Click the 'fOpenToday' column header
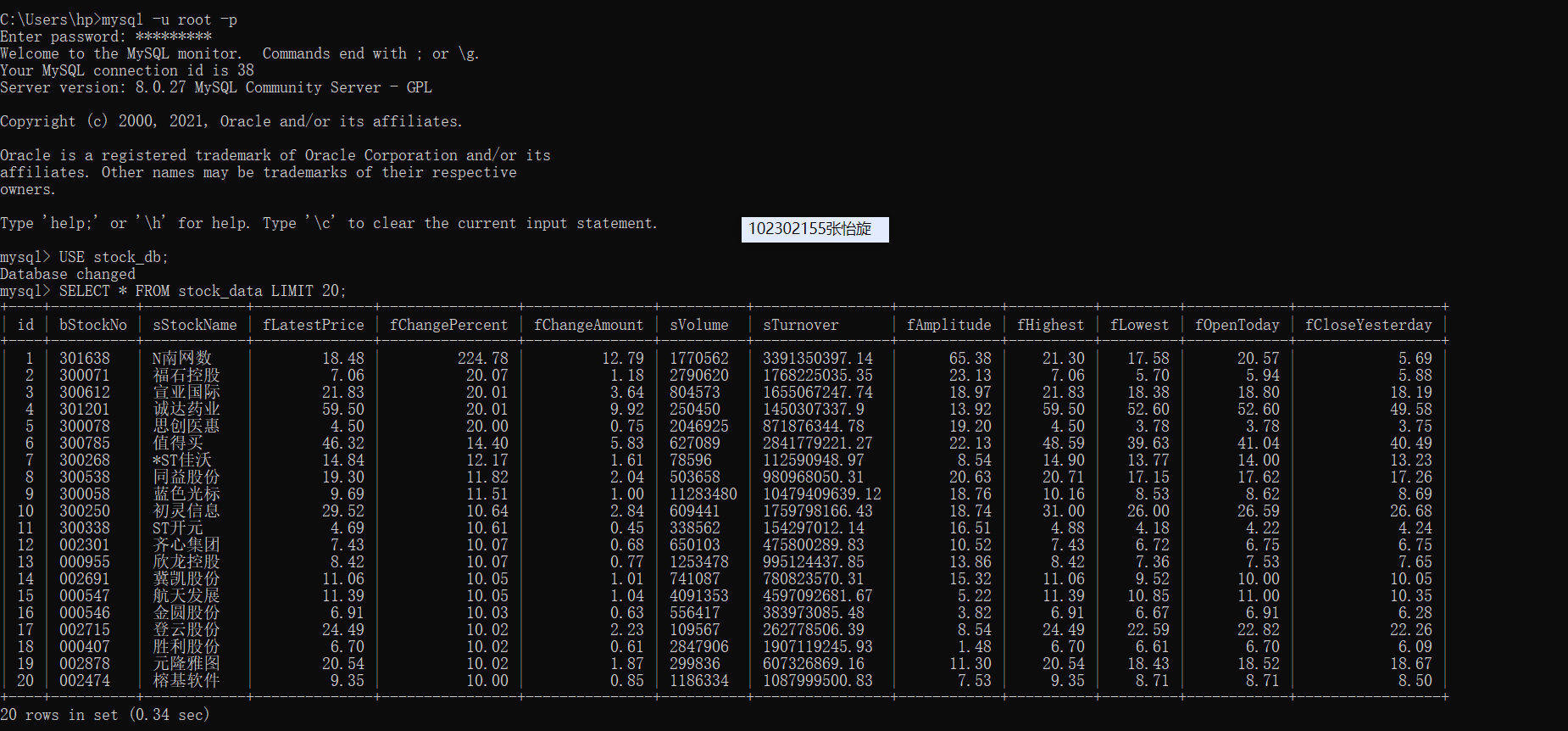Image resolution: width=1568 pixels, height=731 pixels. point(1237,325)
